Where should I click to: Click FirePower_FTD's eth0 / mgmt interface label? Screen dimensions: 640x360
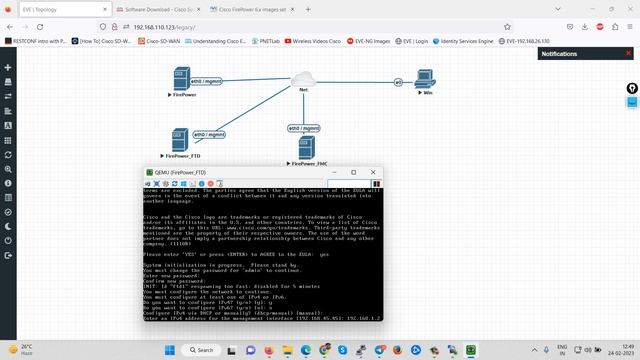coord(209,134)
